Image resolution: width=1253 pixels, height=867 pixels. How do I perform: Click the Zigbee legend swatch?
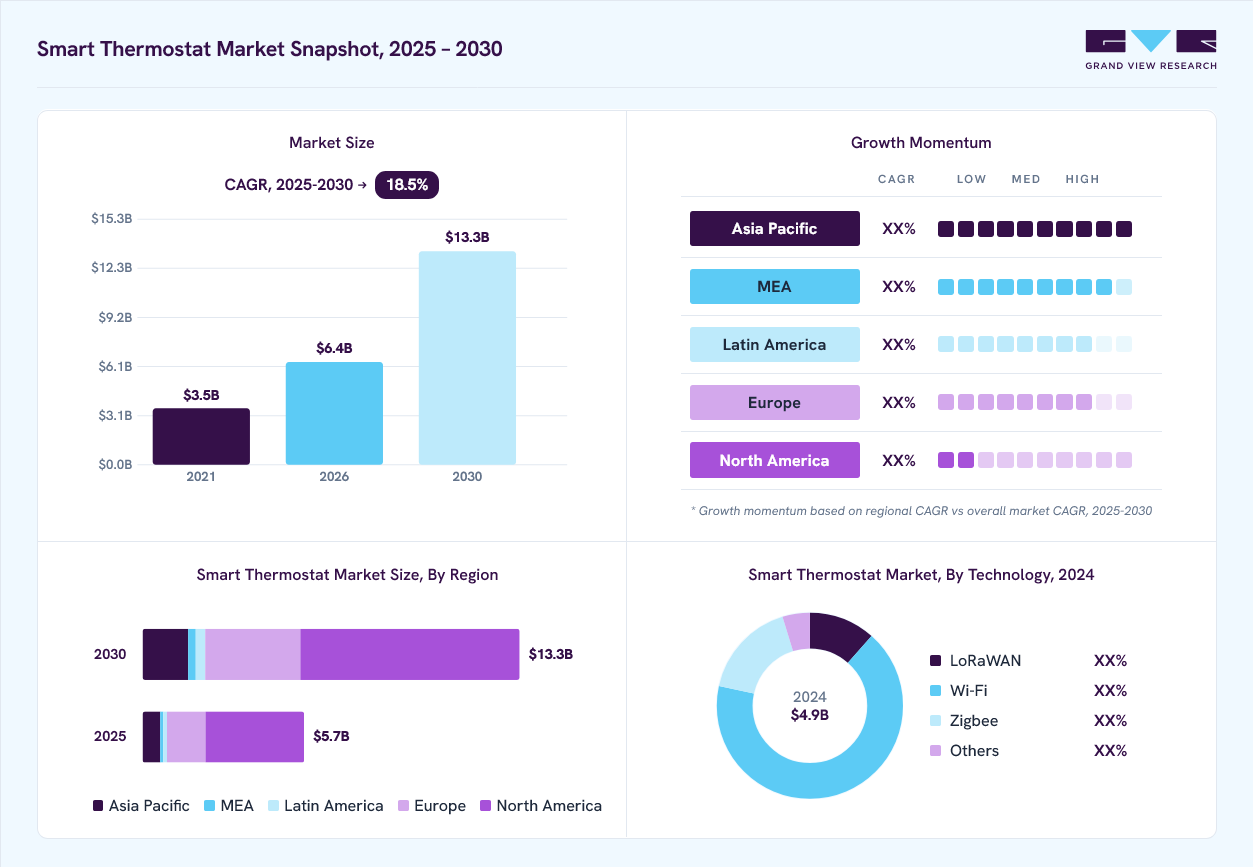coord(936,721)
